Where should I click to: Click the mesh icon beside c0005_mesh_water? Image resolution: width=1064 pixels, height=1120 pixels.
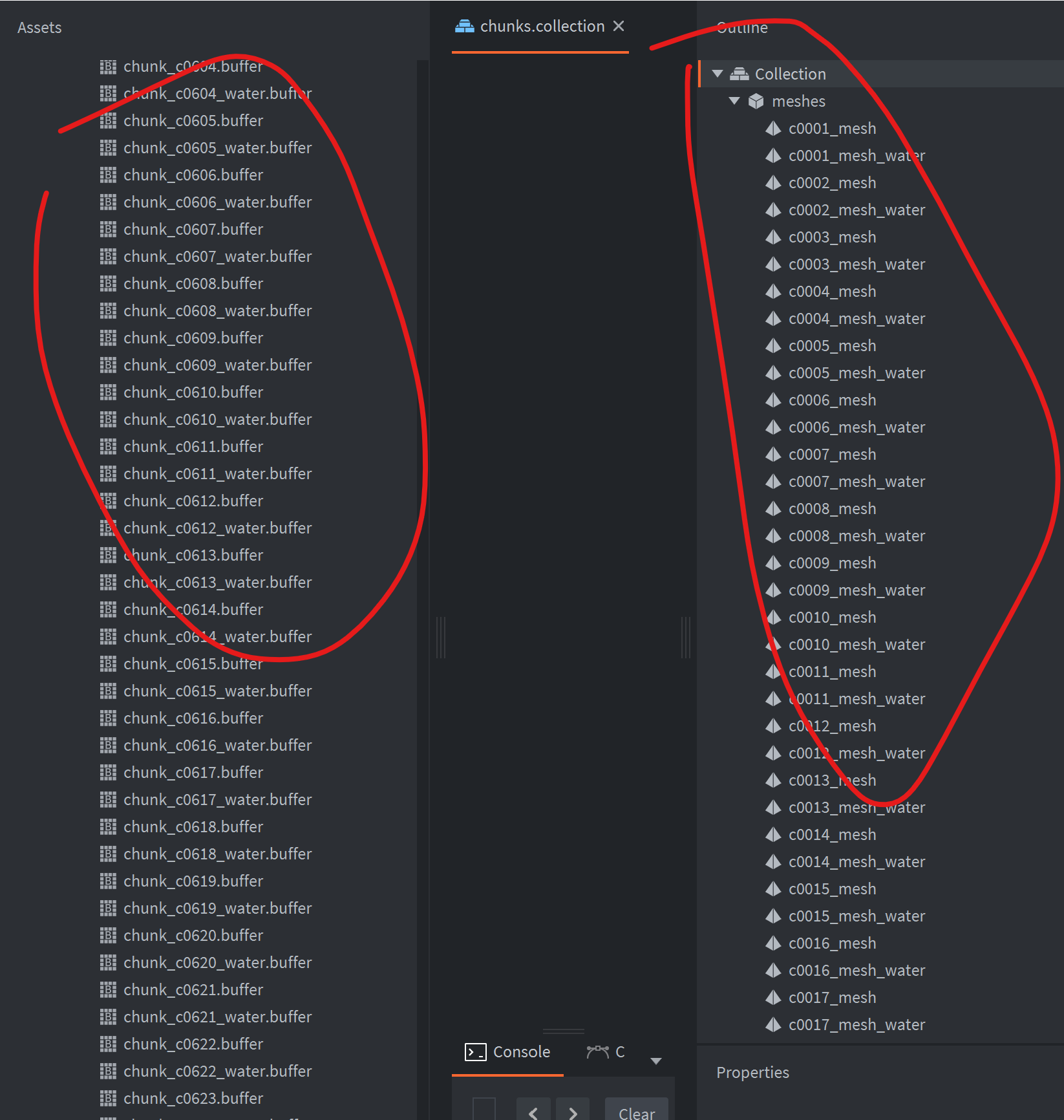[774, 372]
